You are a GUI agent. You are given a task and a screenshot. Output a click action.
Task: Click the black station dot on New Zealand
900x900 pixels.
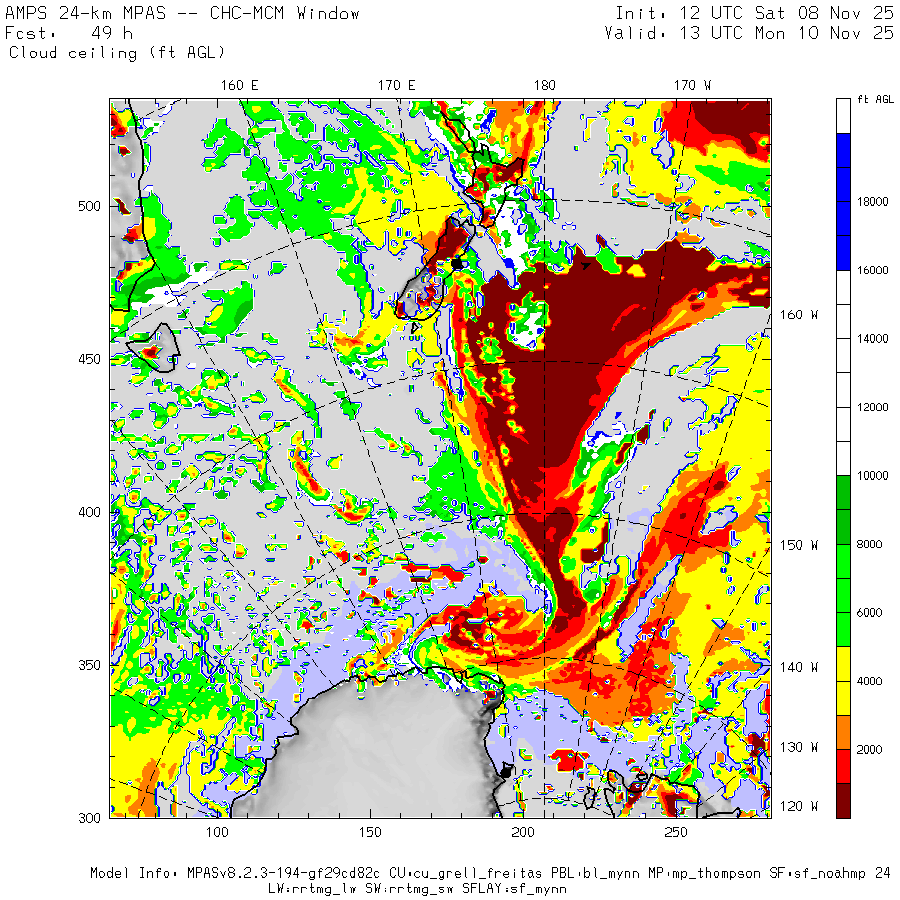point(457,263)
